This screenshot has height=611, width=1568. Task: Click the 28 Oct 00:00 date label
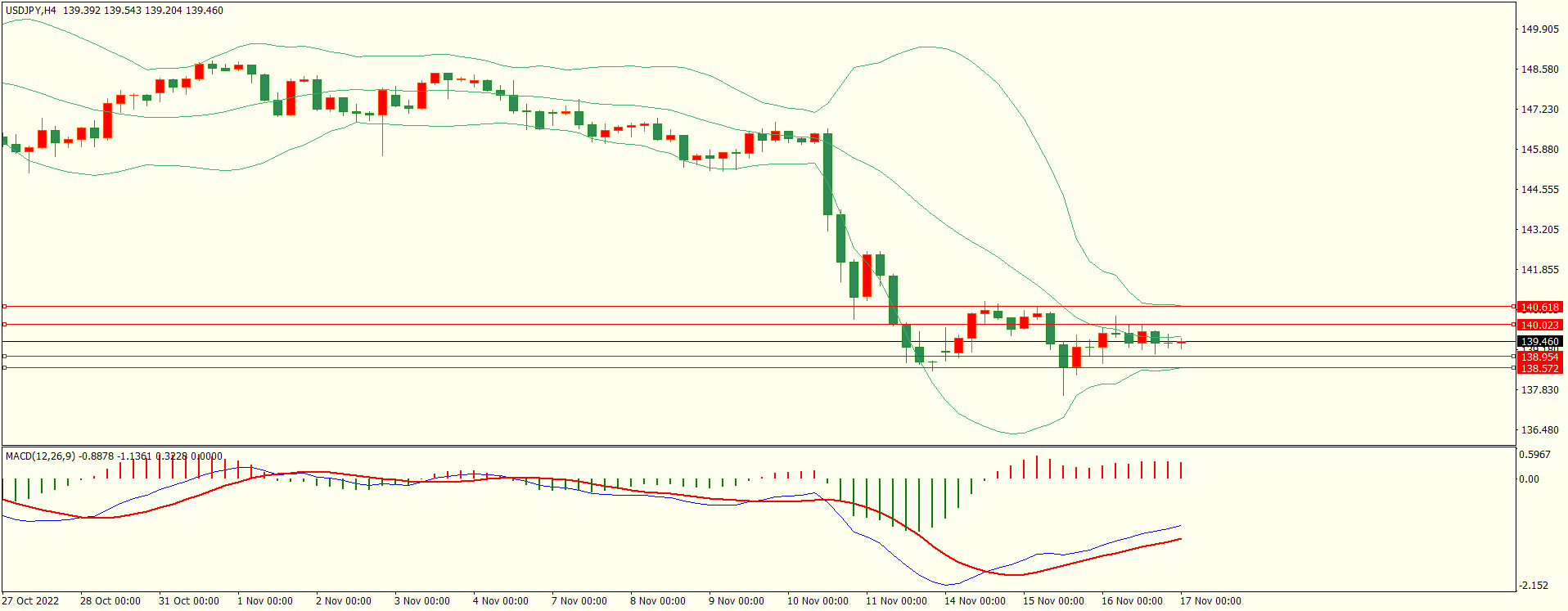[x=110, y=601]
